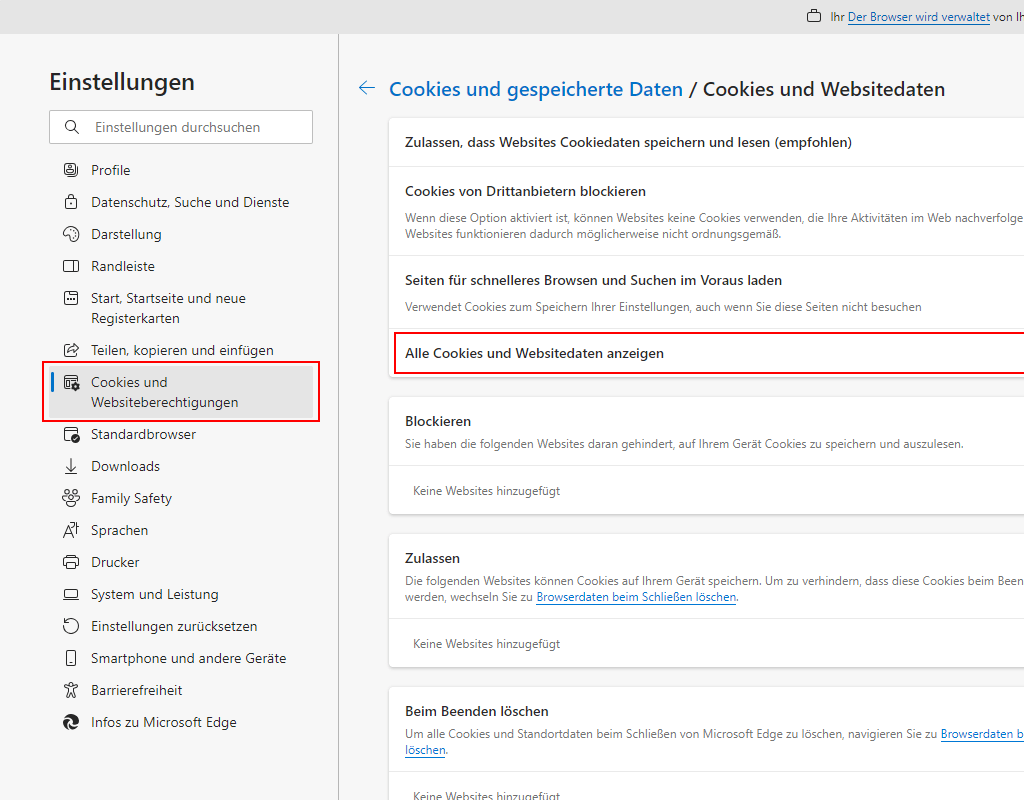The height and width of the screenshot is (800, 1024).
Task: Select Sprachen in the settings menu
Action: pos(119,530)
